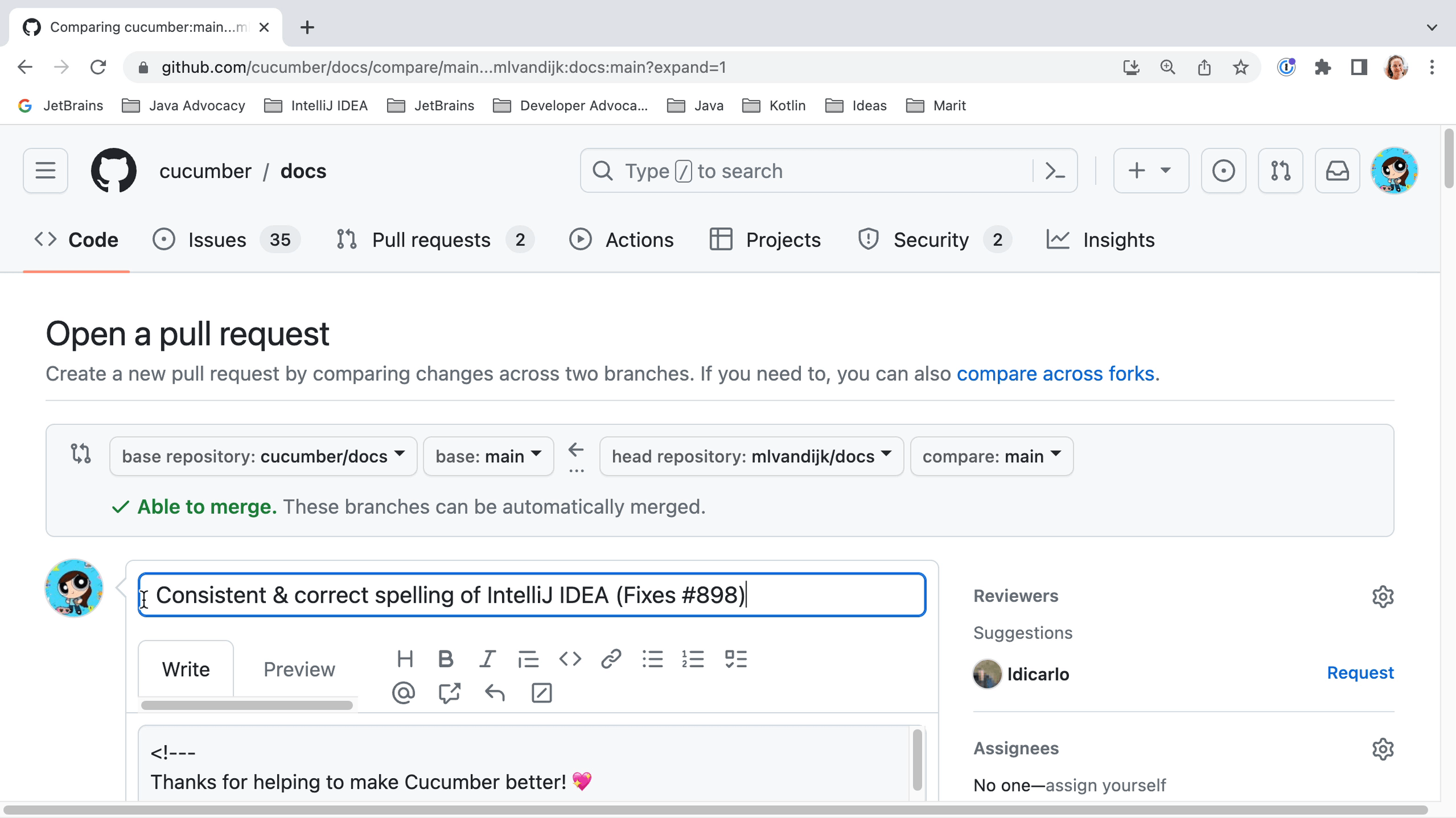Apply bold formatting
This screenshot has width=1456, height=818.
445,659
